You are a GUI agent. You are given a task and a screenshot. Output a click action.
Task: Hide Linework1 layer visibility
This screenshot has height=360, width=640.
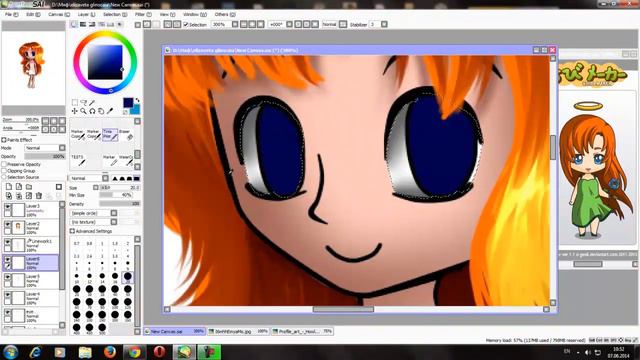[7, 242]
